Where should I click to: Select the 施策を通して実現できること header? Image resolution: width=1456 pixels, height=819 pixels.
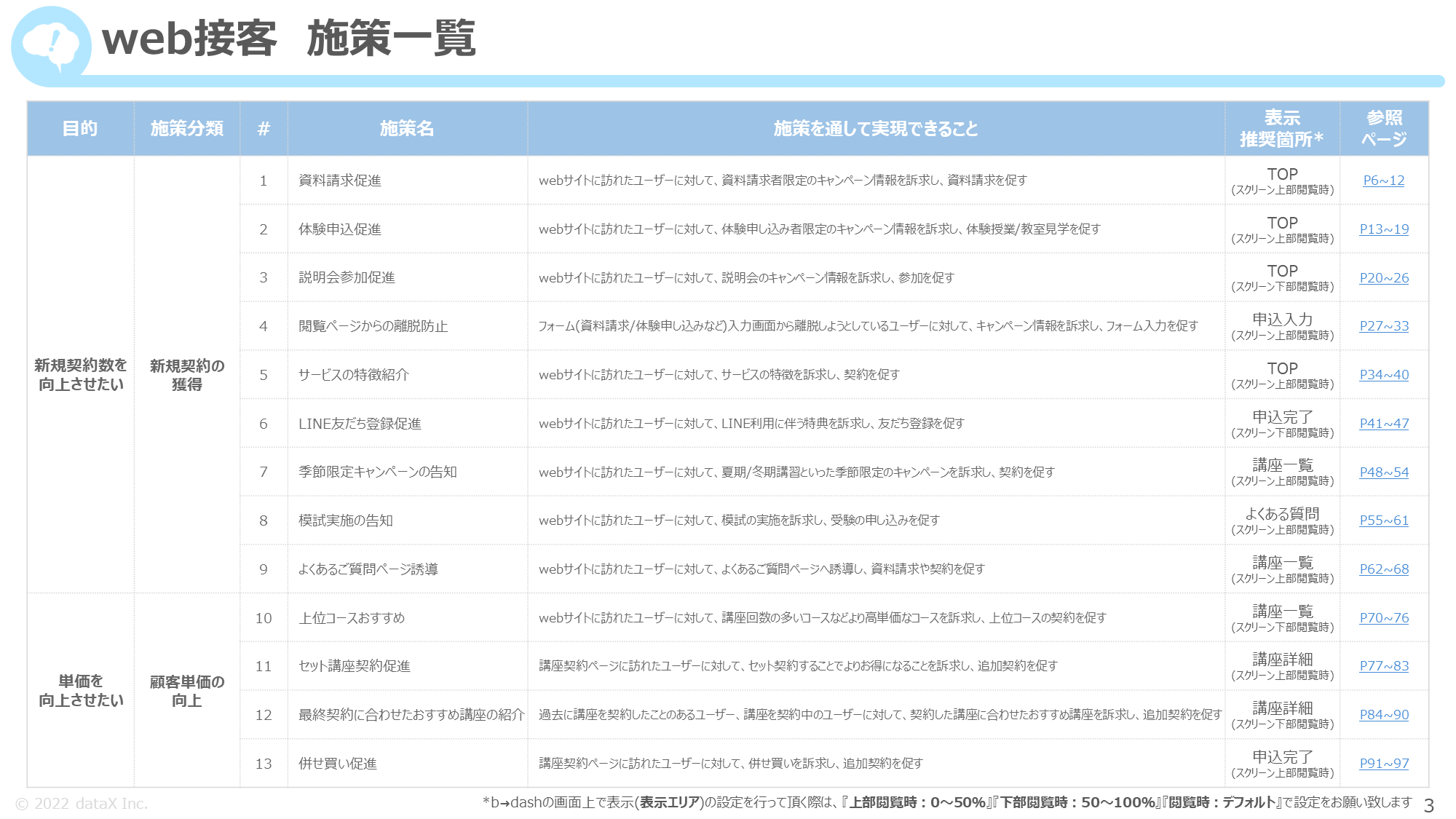point(876,129)
